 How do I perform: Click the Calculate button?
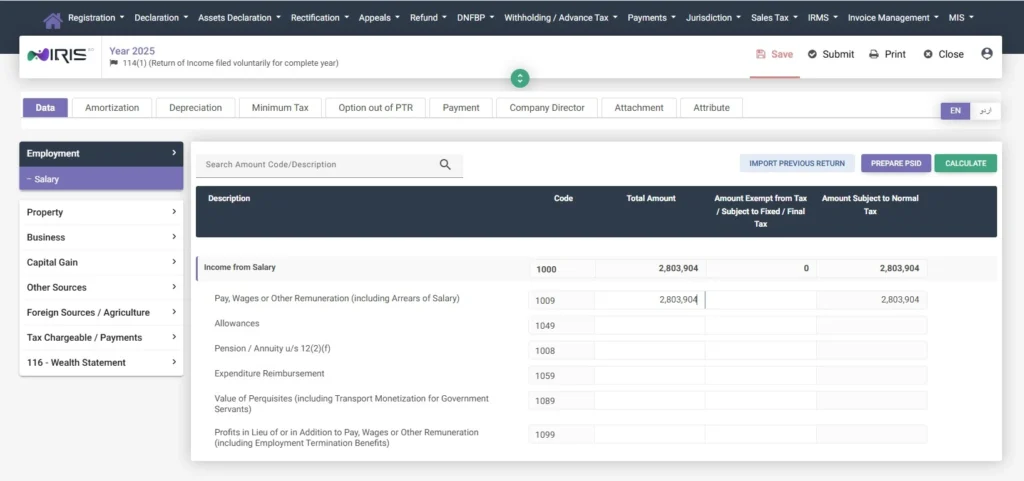(x=965, y=163)
